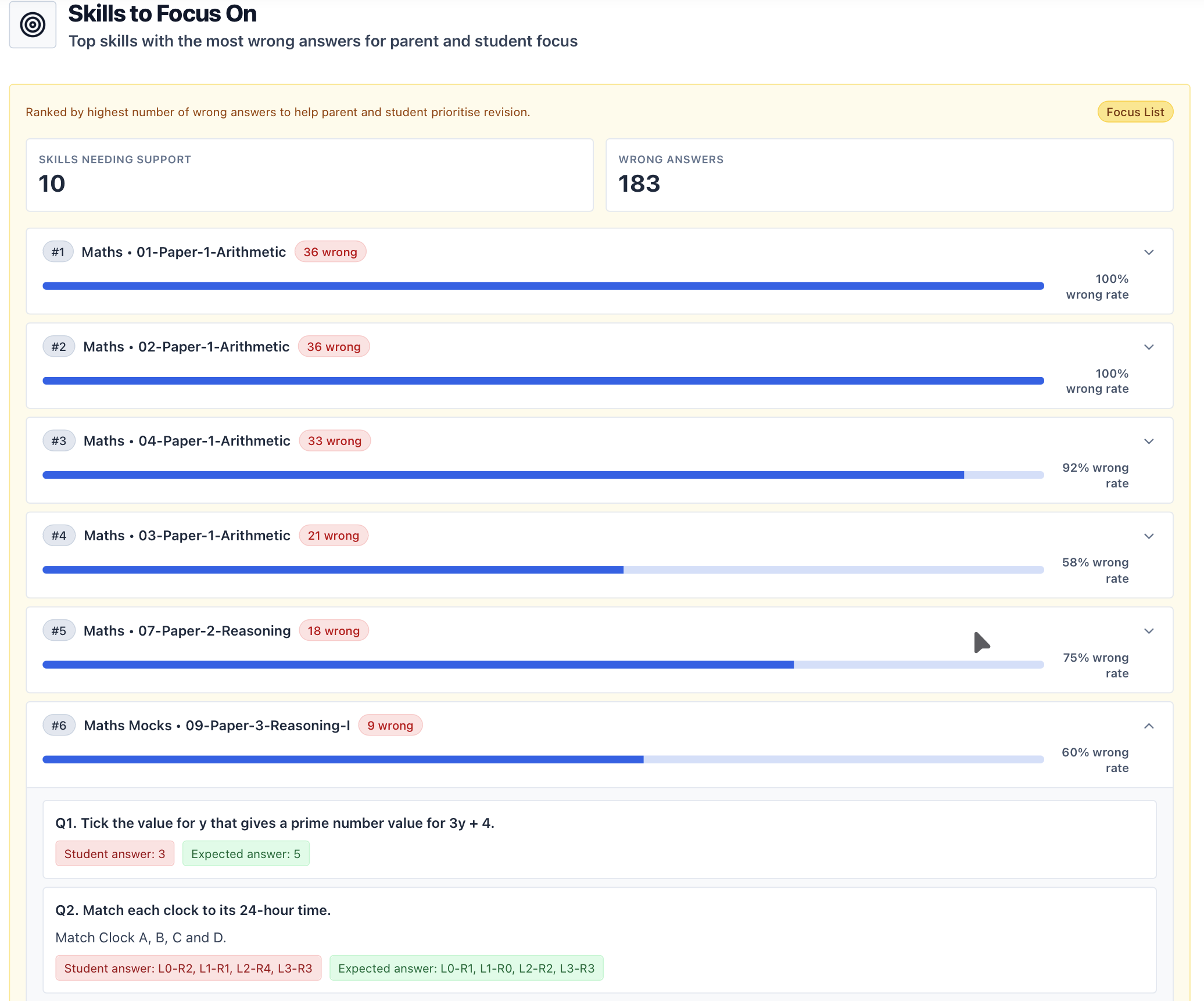Click the title Maths • 02-Paper-1-Arithmetic

[x=186, y=347]
